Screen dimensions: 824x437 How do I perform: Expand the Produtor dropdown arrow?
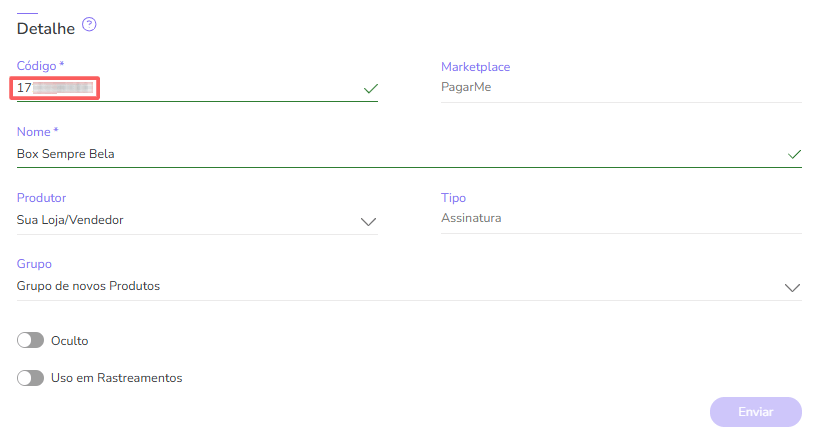(x=368, y=221)
